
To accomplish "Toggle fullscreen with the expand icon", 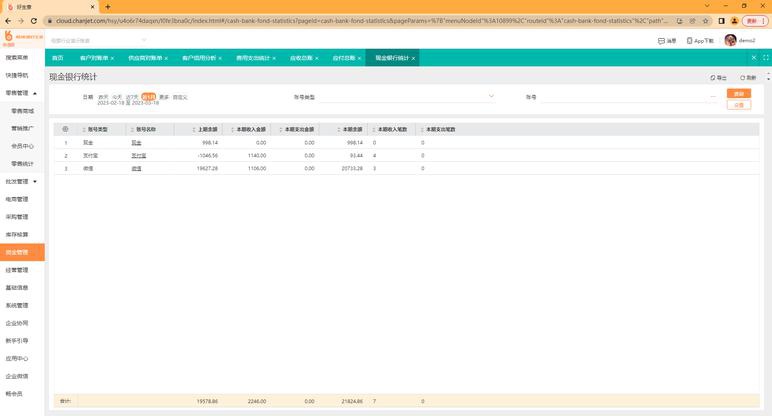I will click(766, 58).
